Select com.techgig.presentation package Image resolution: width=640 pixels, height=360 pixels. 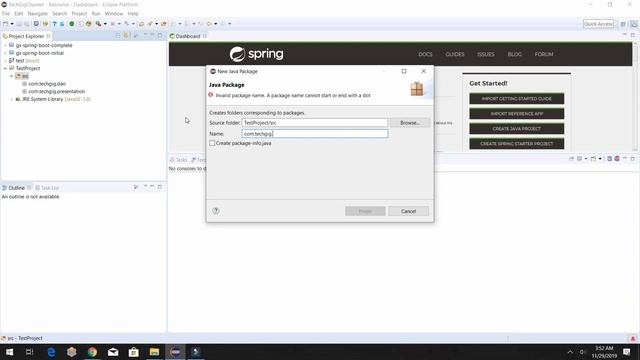tap(56, 91)
